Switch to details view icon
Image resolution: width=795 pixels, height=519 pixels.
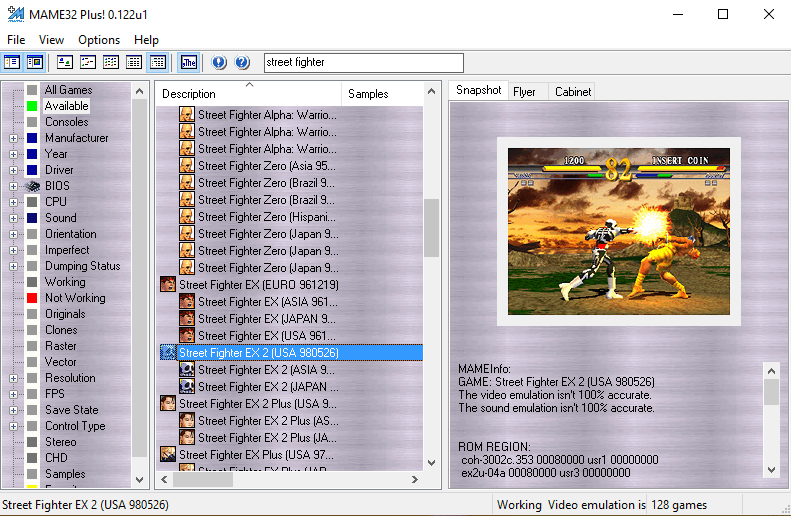coord(134,62)
